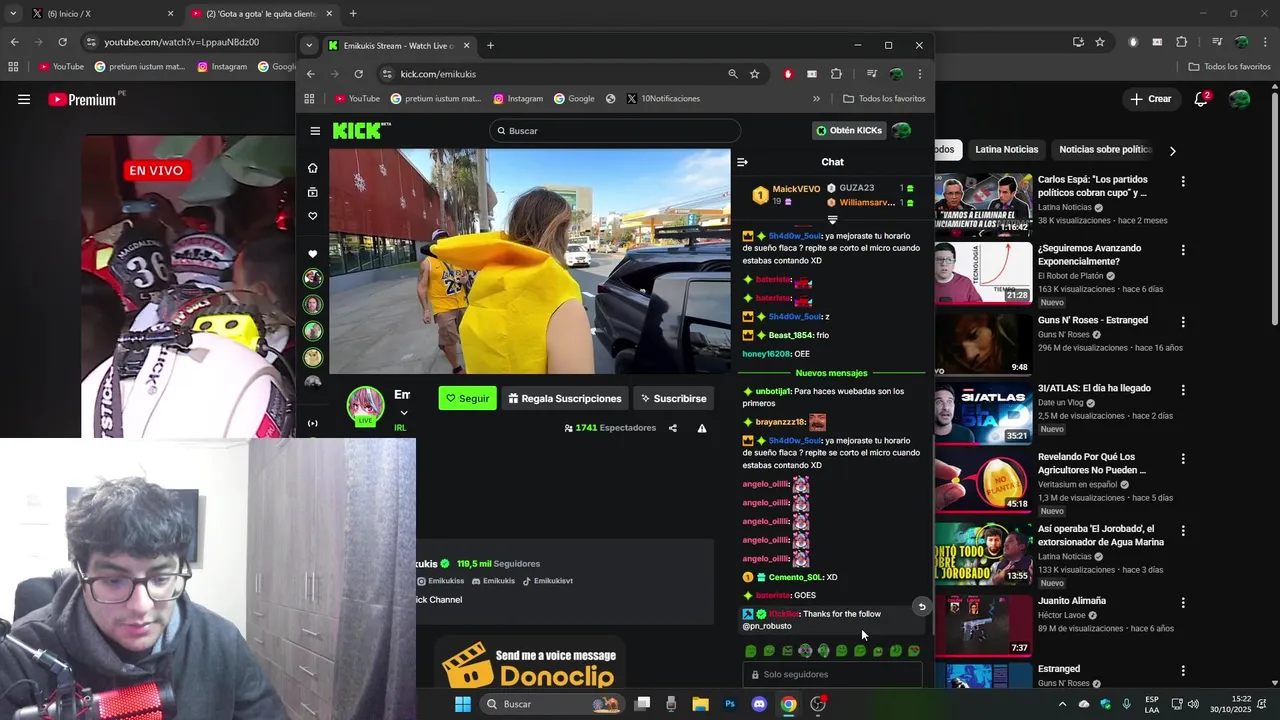Open Photoshop from the taskbar
This screenshot has width=1280, height=720.
coord(730,704)
